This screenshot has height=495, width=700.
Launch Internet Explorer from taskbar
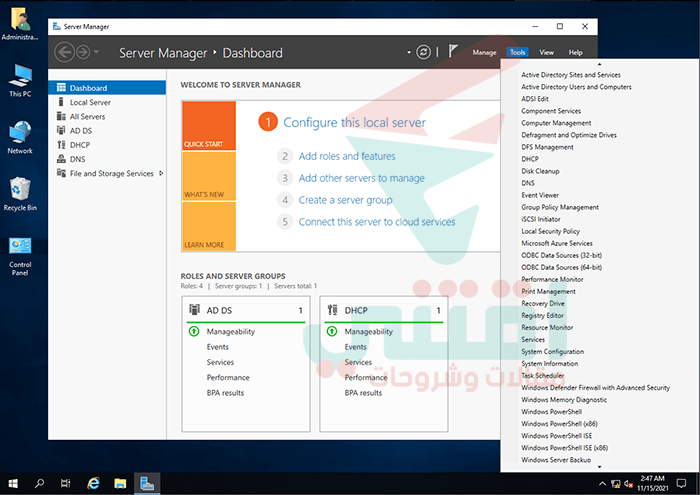pyautogui.click(x=93, y=483)
